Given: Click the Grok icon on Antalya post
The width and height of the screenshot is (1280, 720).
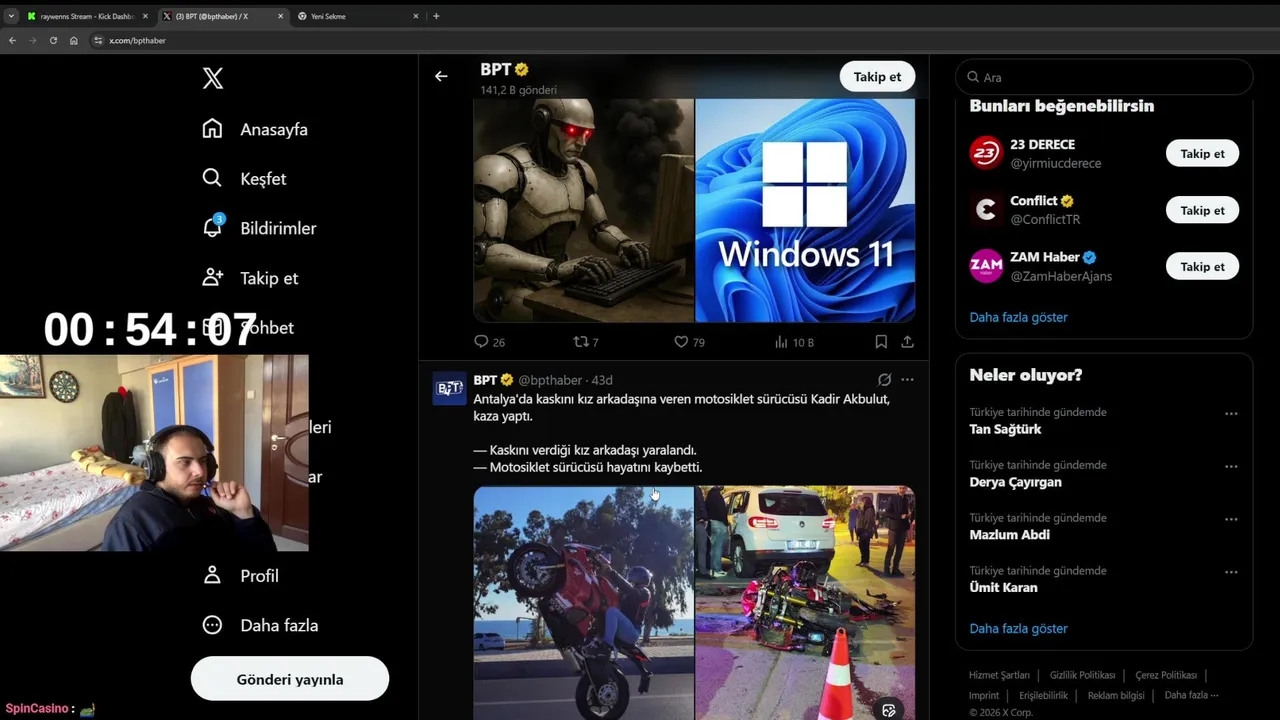Looking at the screenshot, I should click(x=884, y=380).
